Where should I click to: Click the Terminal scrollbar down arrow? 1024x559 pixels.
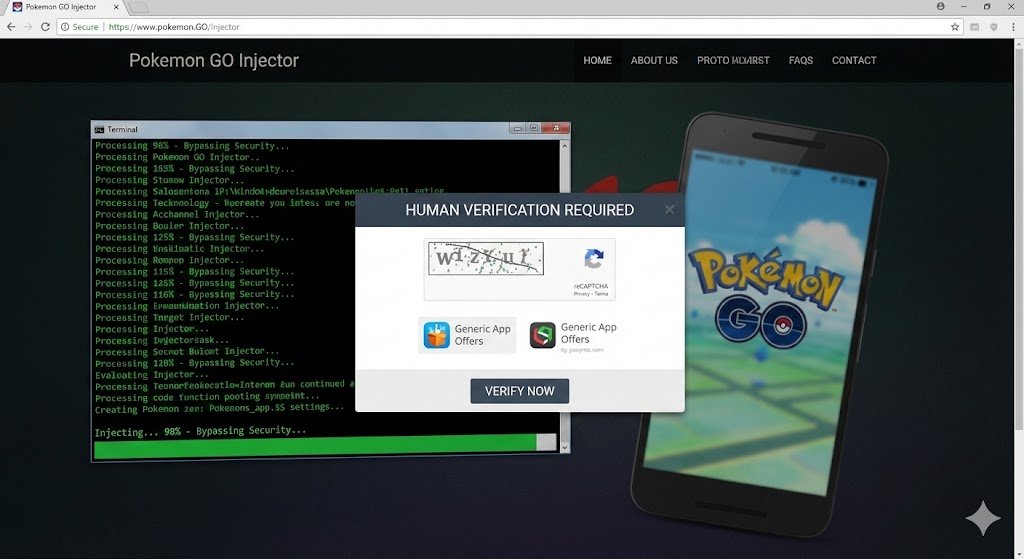tap(564, 447)
